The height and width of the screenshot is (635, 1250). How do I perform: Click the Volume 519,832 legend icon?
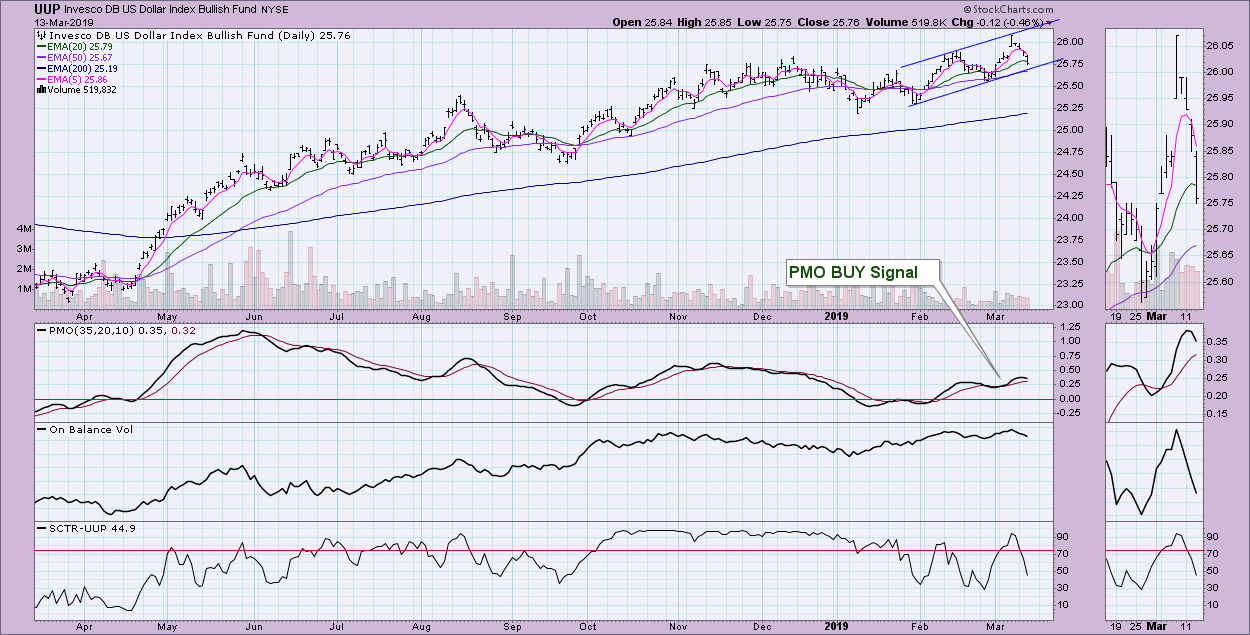click(39, 89)
